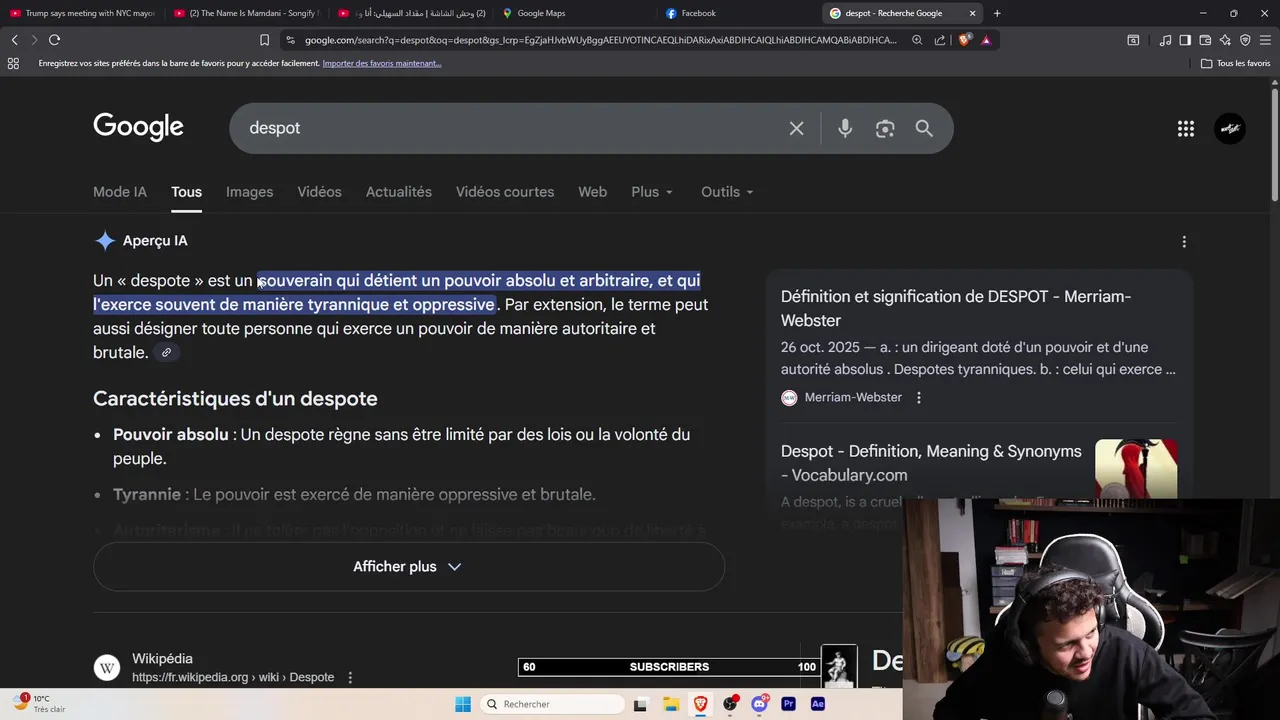Click the taskbar 'Rechercher' search box

pyautogui.click(x=550, y=704)
